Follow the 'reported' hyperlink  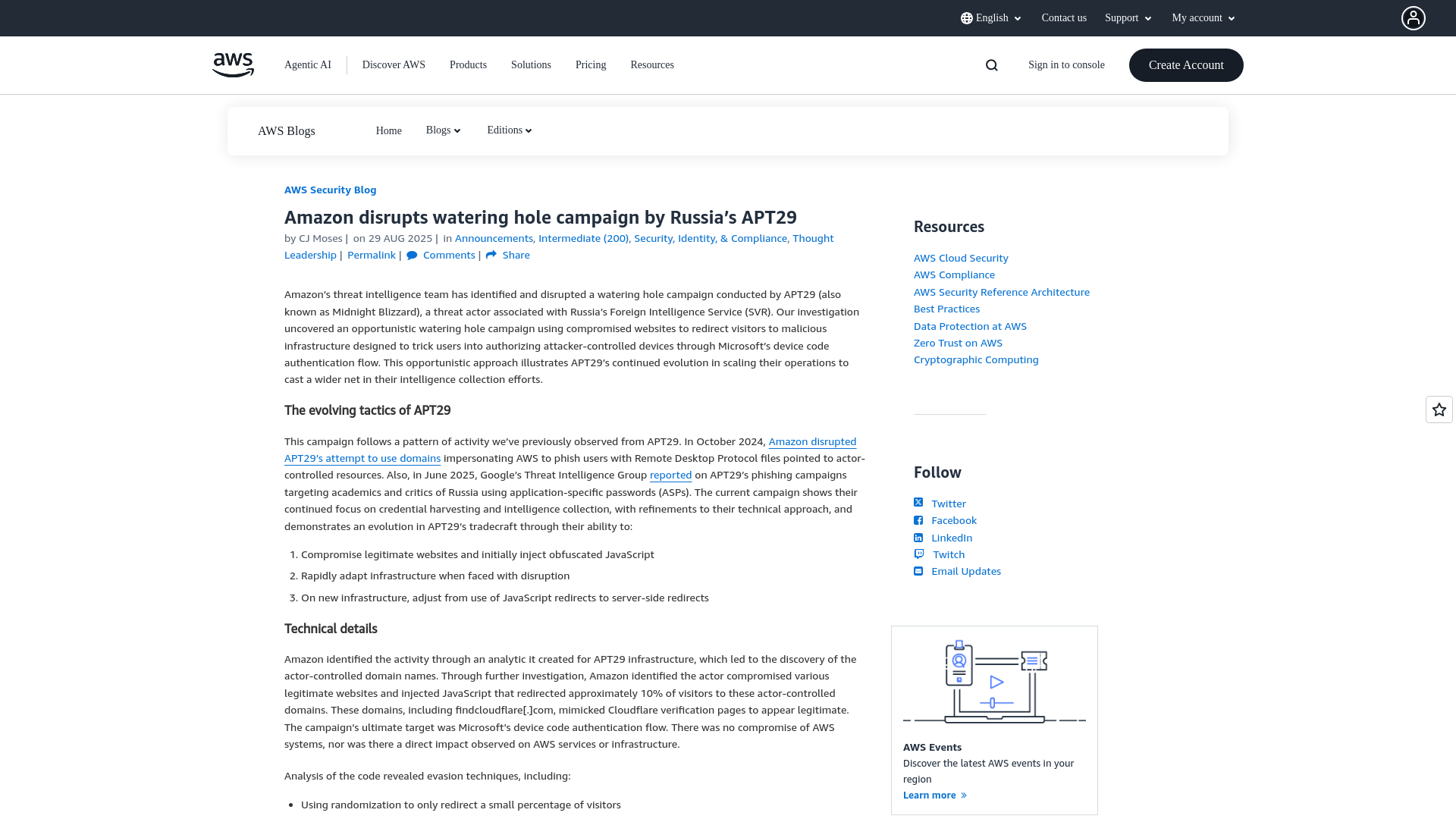[x=670, y=475]
